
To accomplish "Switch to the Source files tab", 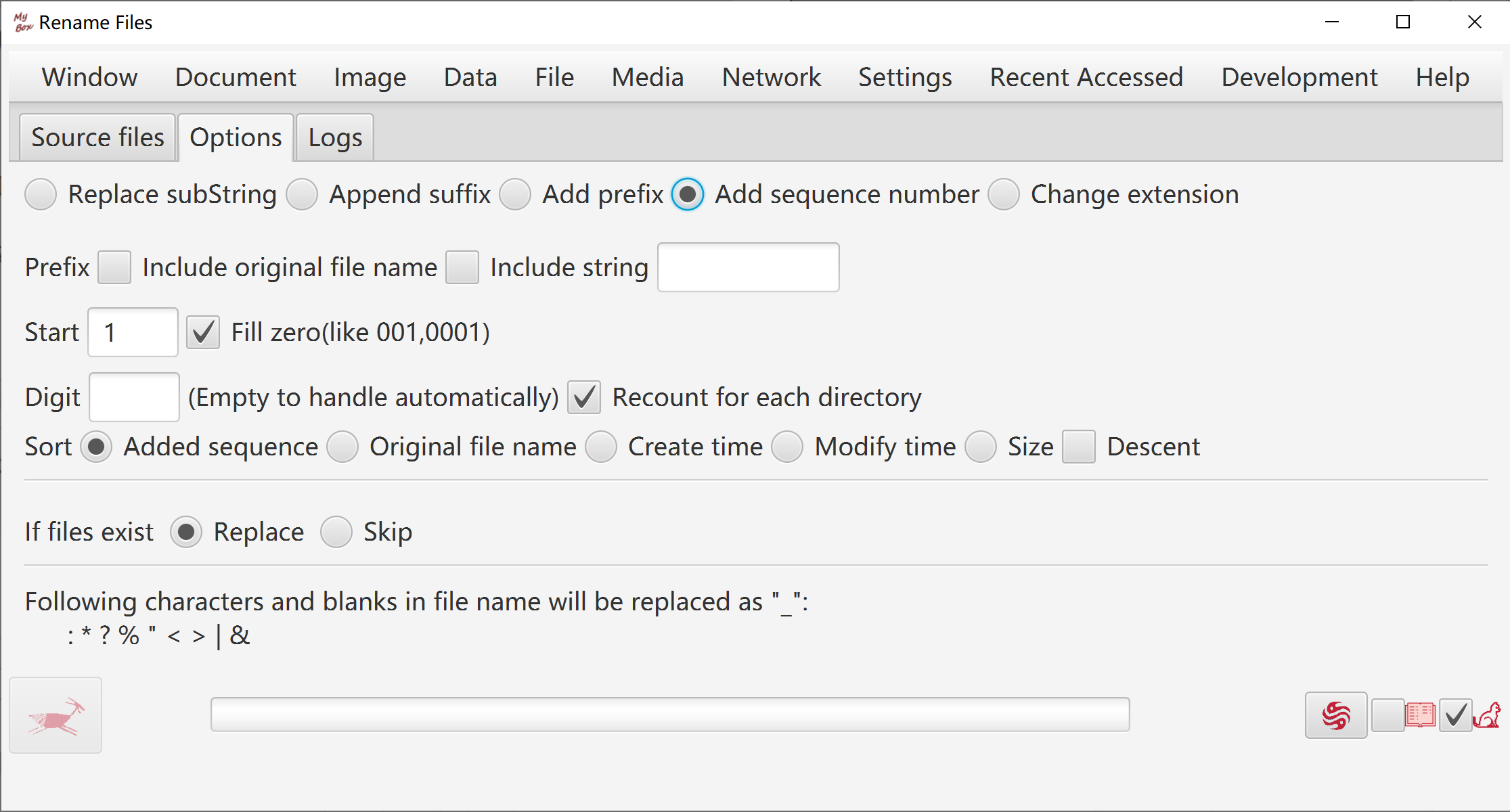I will click(x=98, y=138).
